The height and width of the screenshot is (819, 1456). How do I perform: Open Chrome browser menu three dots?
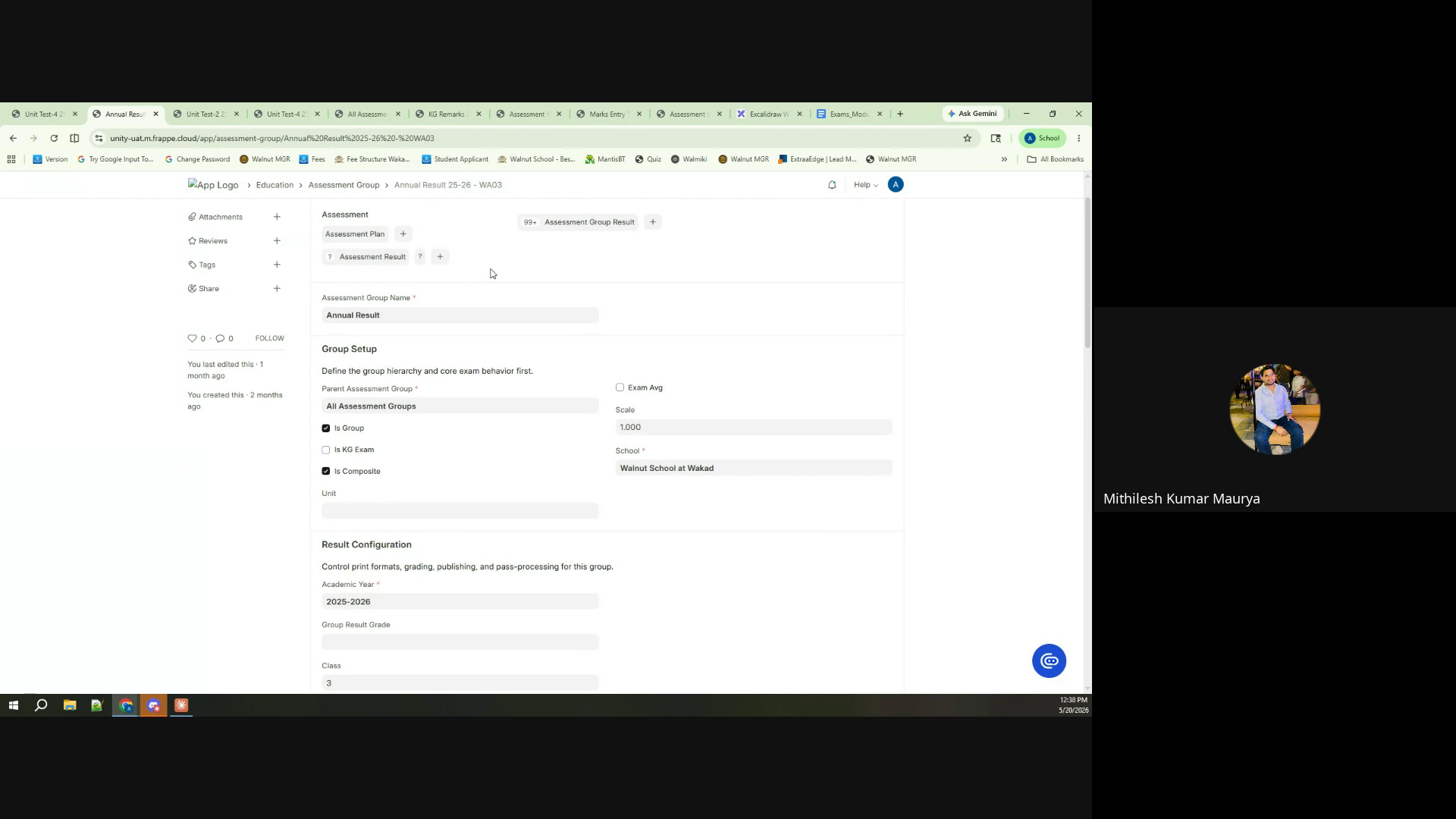[x=1078, y=138]
